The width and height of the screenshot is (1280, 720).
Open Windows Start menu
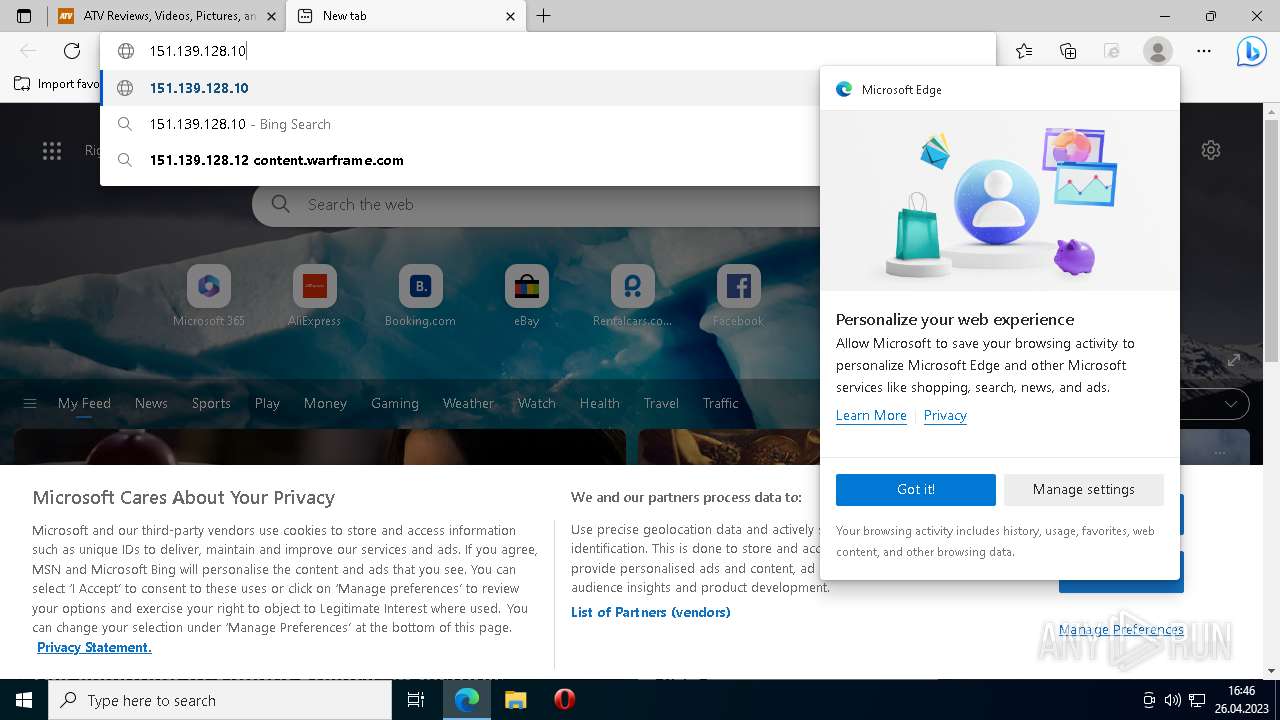[24, 700]
